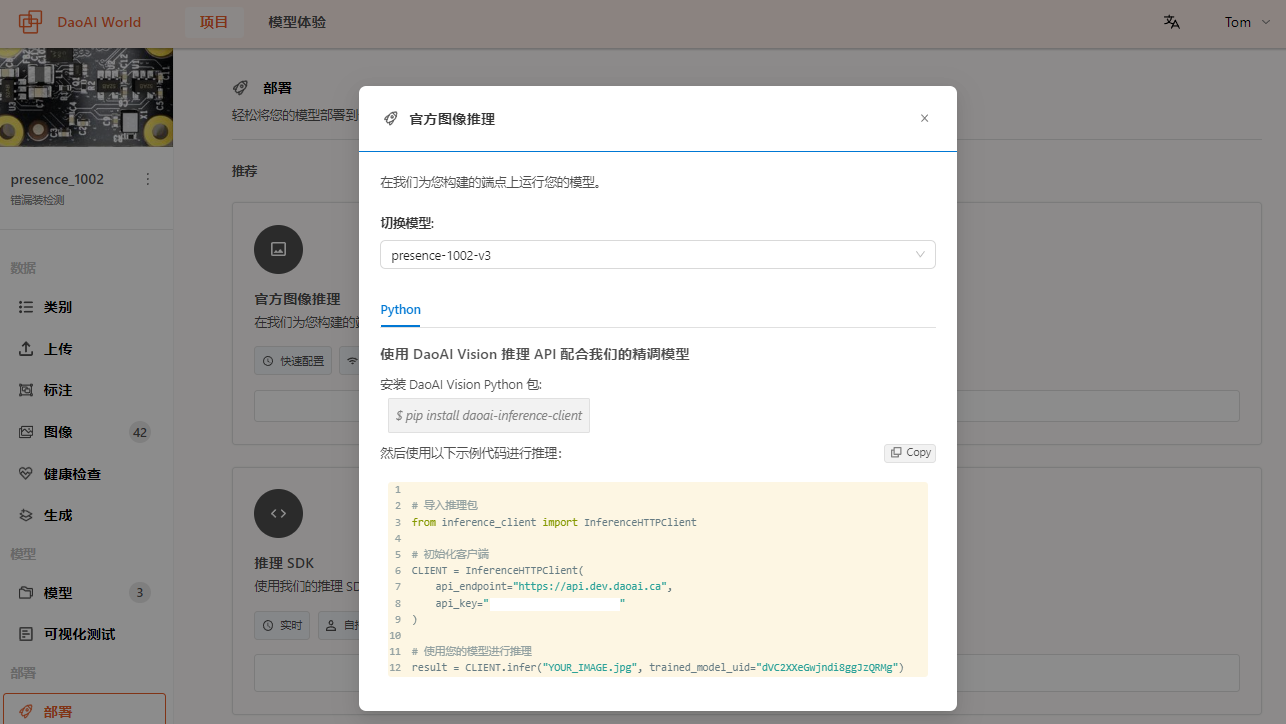Click the rocket icon beside 部署 page heading

pyautogui.click(x=241, y=88)
